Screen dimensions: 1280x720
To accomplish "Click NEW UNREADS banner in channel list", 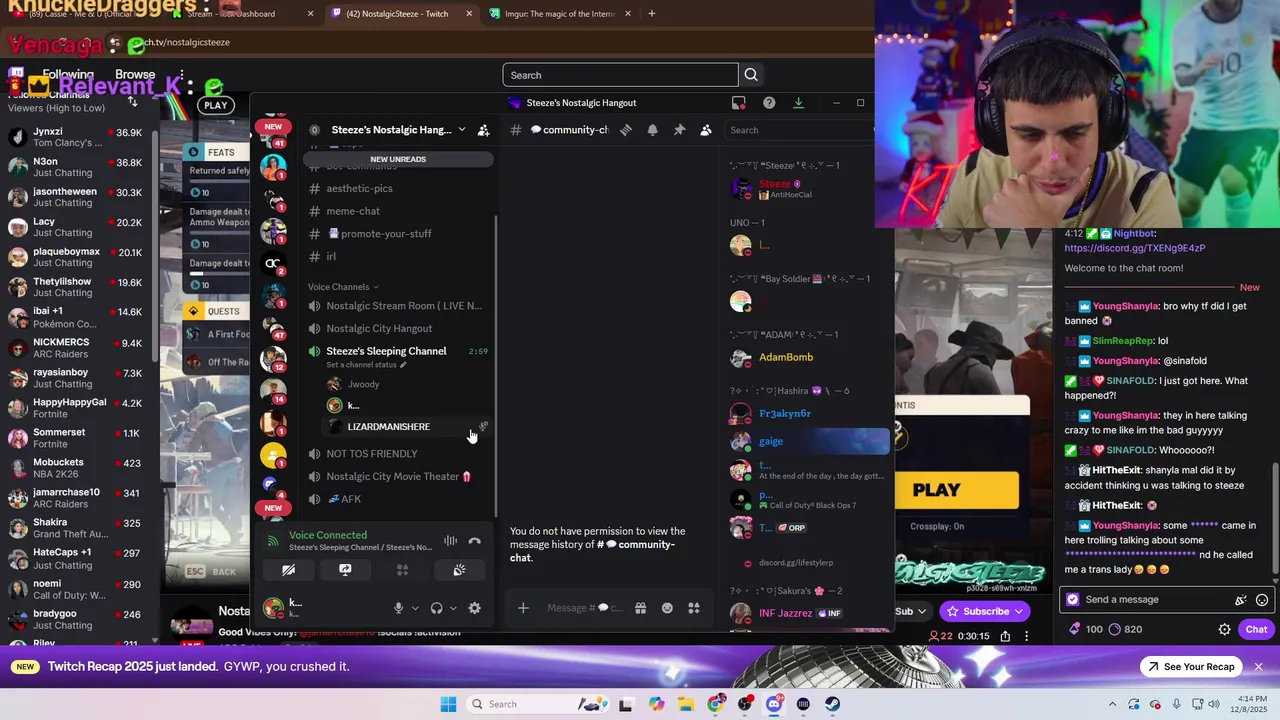I will (398, 159).
